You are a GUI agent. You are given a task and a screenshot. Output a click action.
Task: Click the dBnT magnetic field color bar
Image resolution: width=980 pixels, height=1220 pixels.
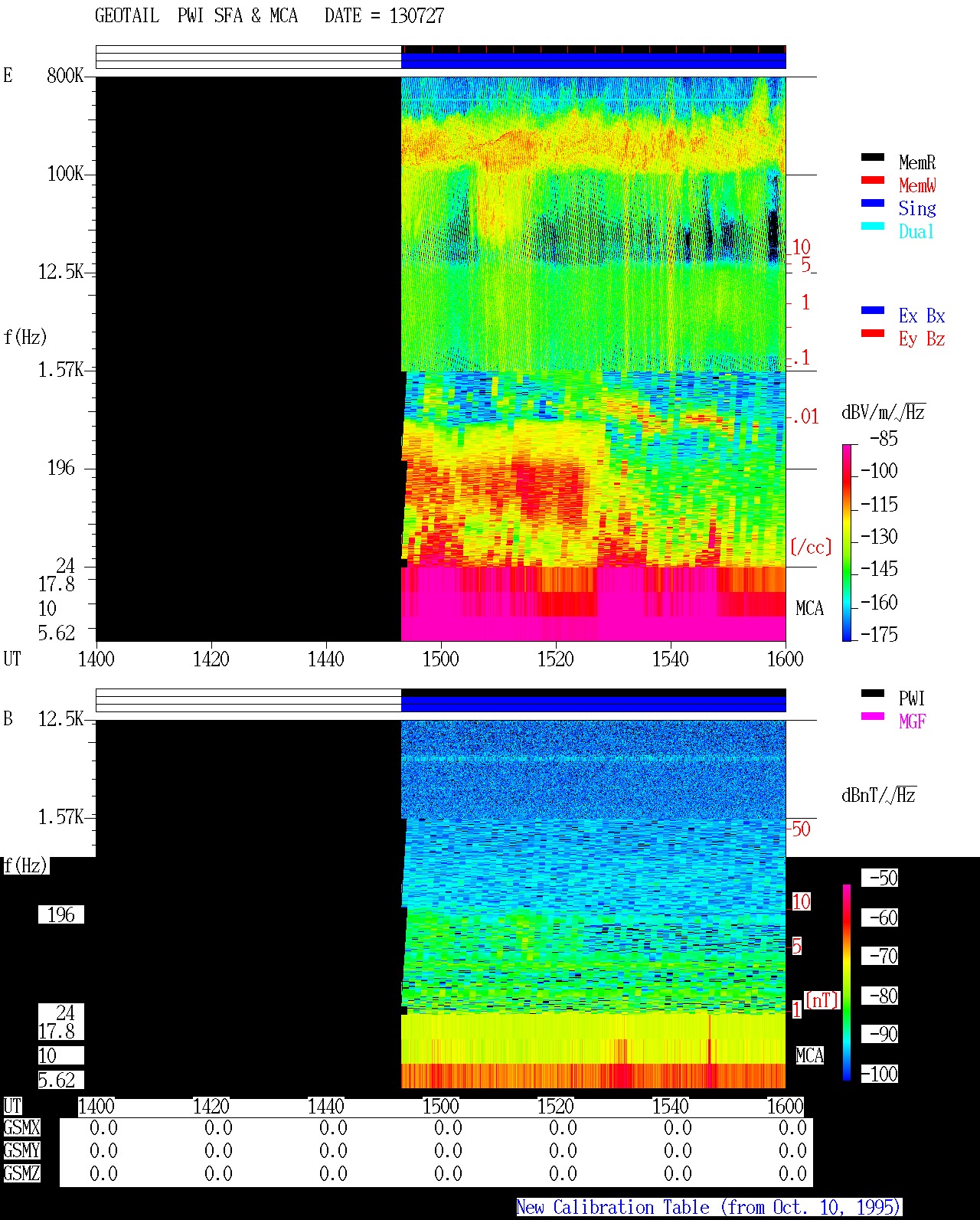pyautogui.click(x=847, y=983)
